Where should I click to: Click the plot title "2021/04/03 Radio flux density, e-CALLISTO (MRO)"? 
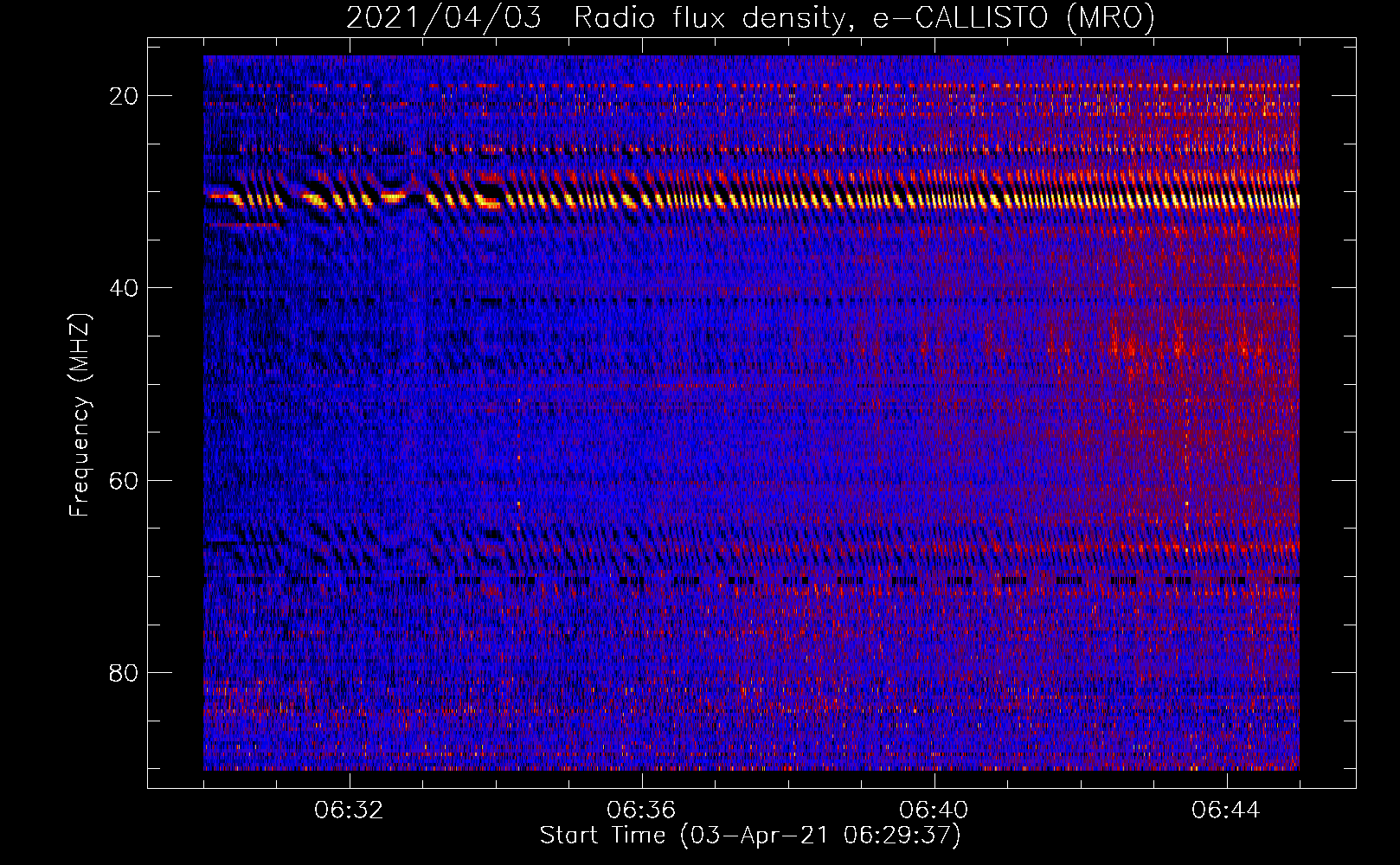tap(750, 17)
